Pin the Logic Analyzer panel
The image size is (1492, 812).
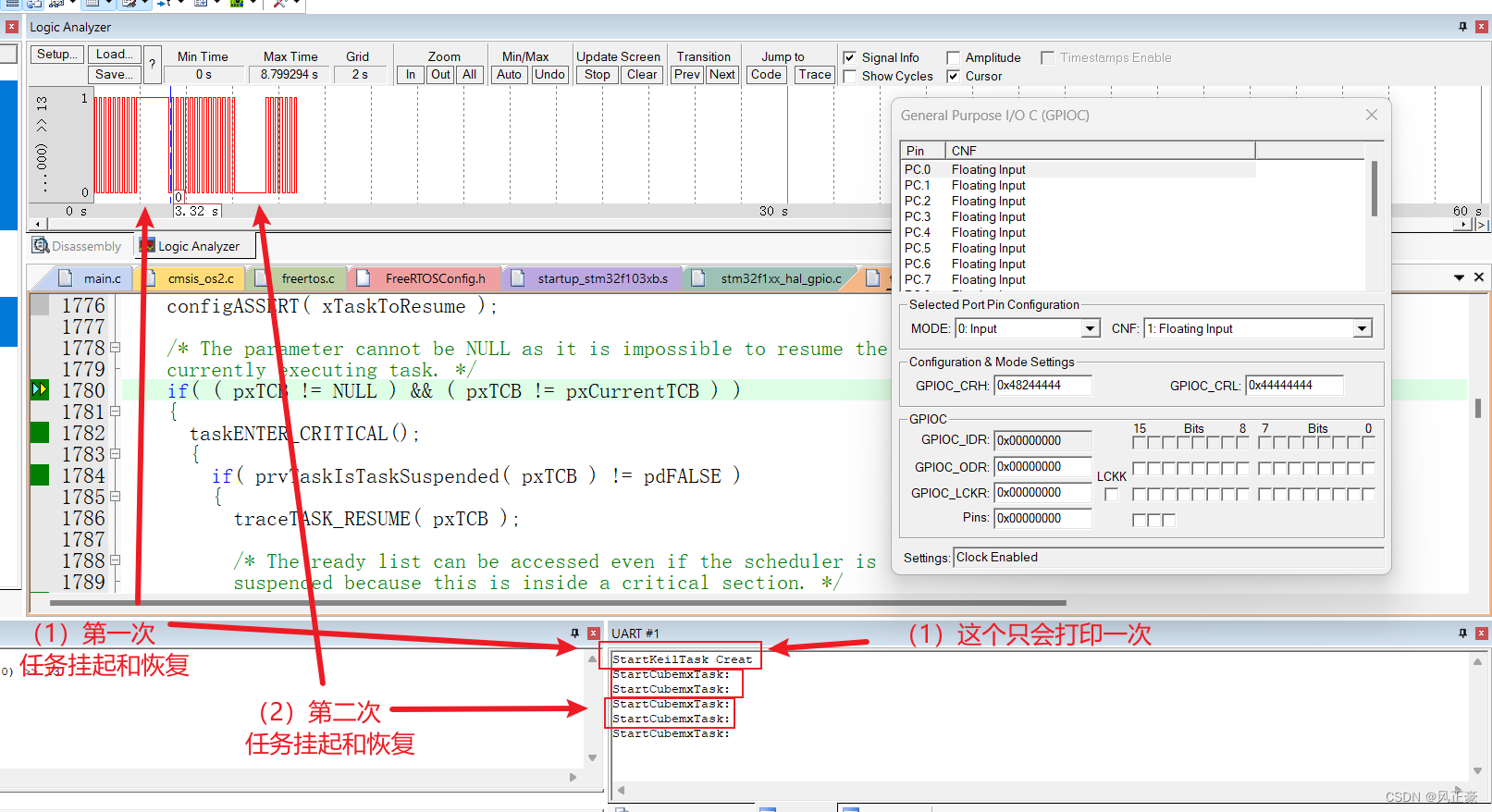1462,27
